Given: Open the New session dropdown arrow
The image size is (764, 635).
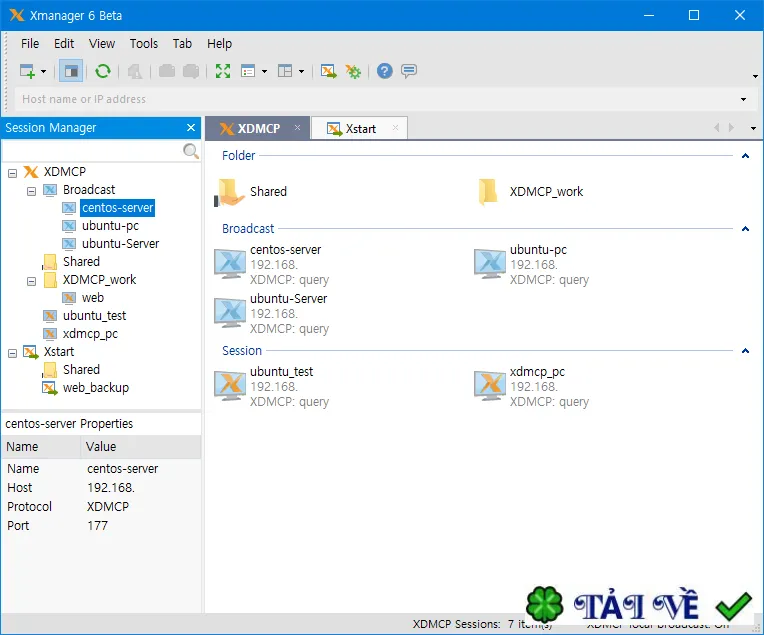Looking at the screenshot, I should (43, 72).
